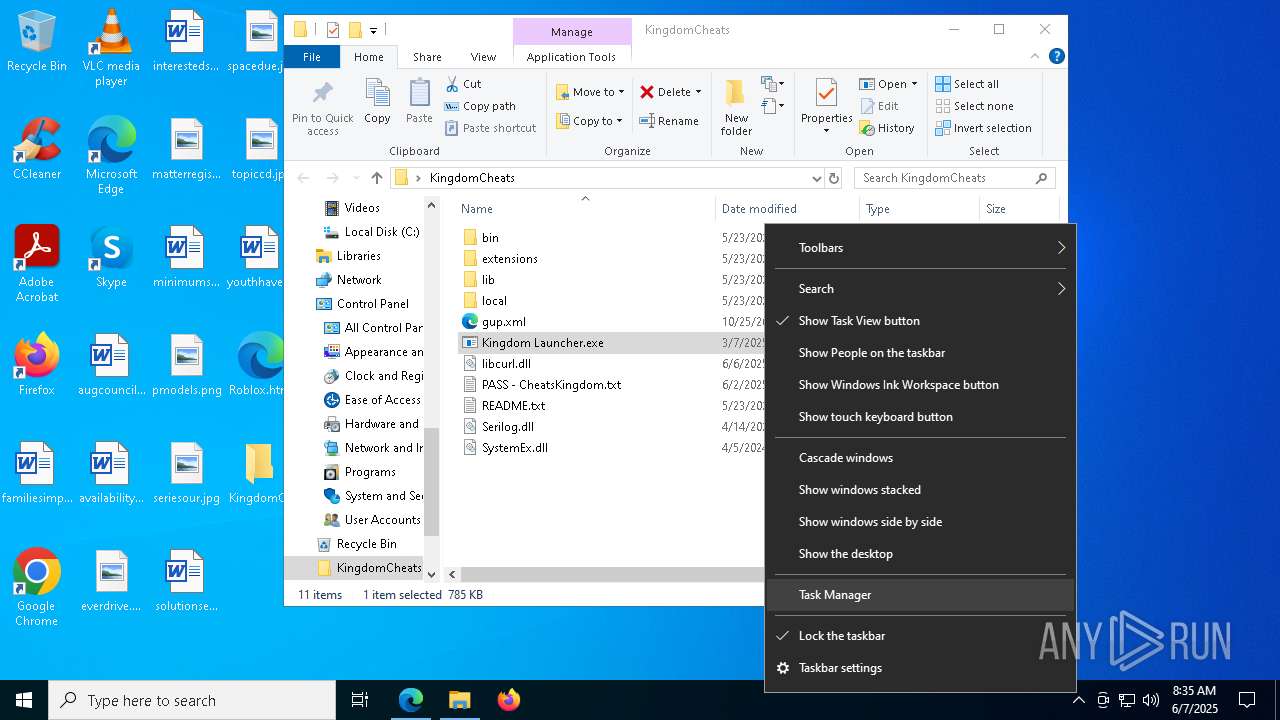The image size is (1280, 720).
Task: Click the Cut scissors command
Action: tap(464, 84)
